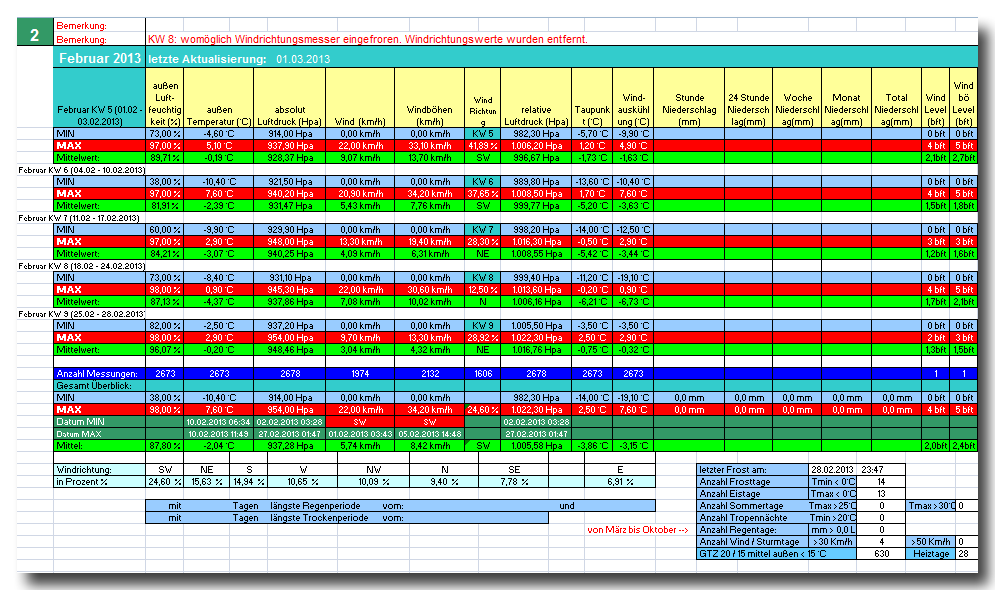Select the humidity mean value '89,71 %'
The width and height of the screenshot is (995, 590).
165,158
